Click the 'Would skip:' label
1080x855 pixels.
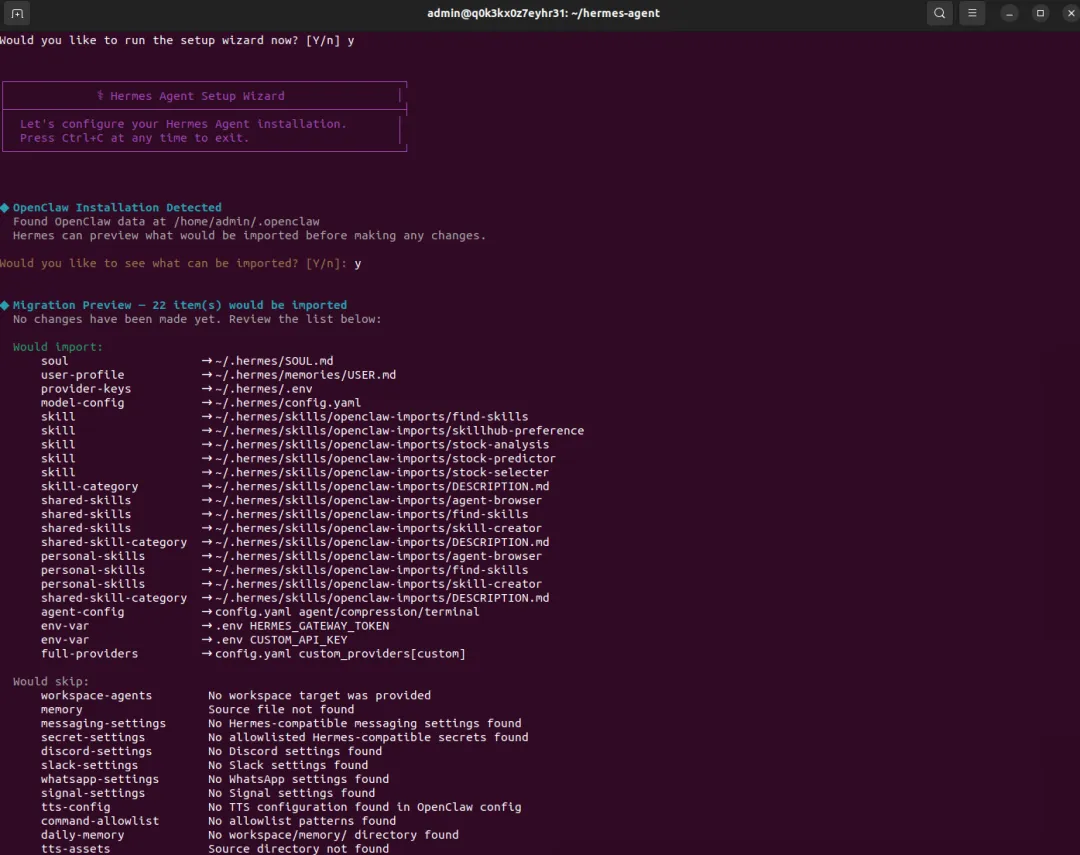[51, 681]
